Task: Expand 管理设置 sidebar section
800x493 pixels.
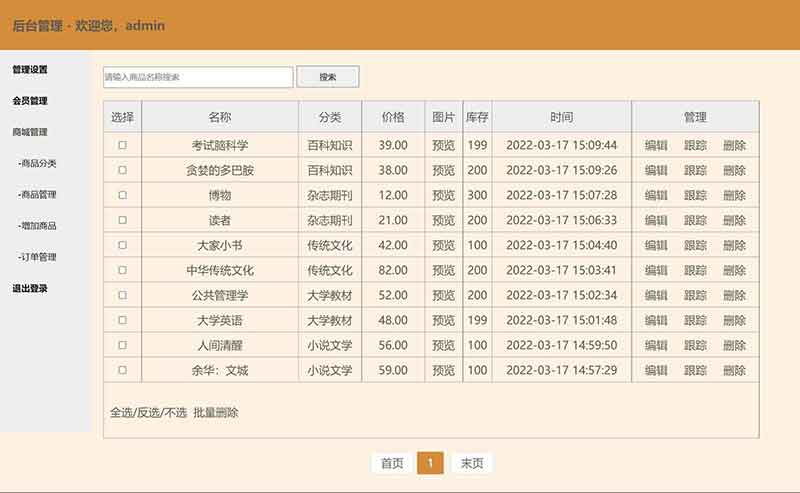Action: (x=30, y=70)
